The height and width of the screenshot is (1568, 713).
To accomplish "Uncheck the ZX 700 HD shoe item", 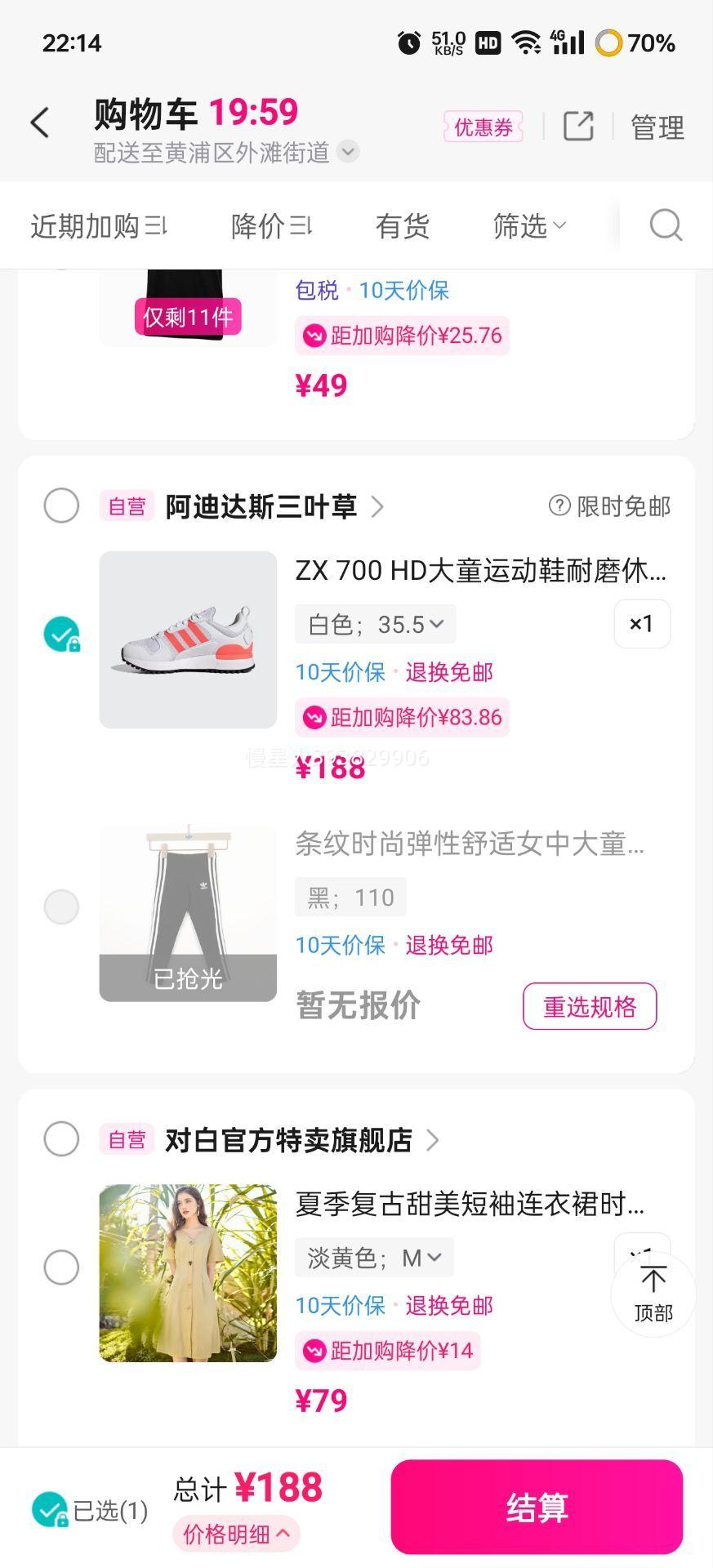I will click(x=61, y=635).
